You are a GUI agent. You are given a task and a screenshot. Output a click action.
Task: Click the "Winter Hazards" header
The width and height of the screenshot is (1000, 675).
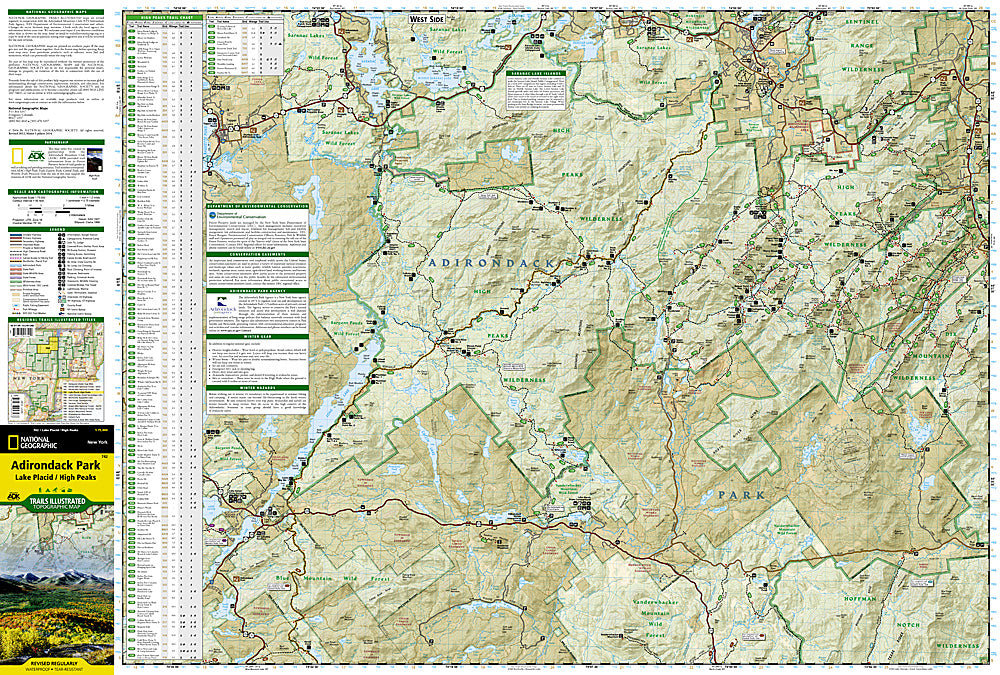pyautogui.click(x=258, y=388)
